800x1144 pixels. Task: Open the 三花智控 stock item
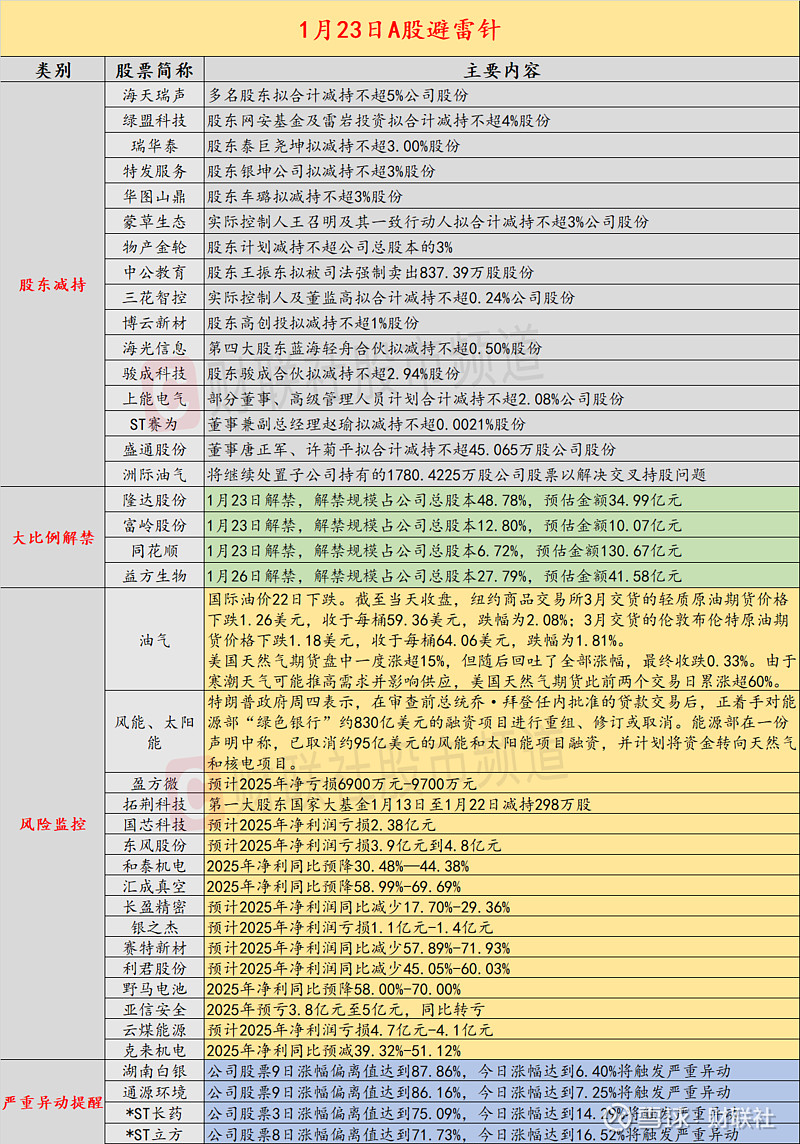[154, 295]
